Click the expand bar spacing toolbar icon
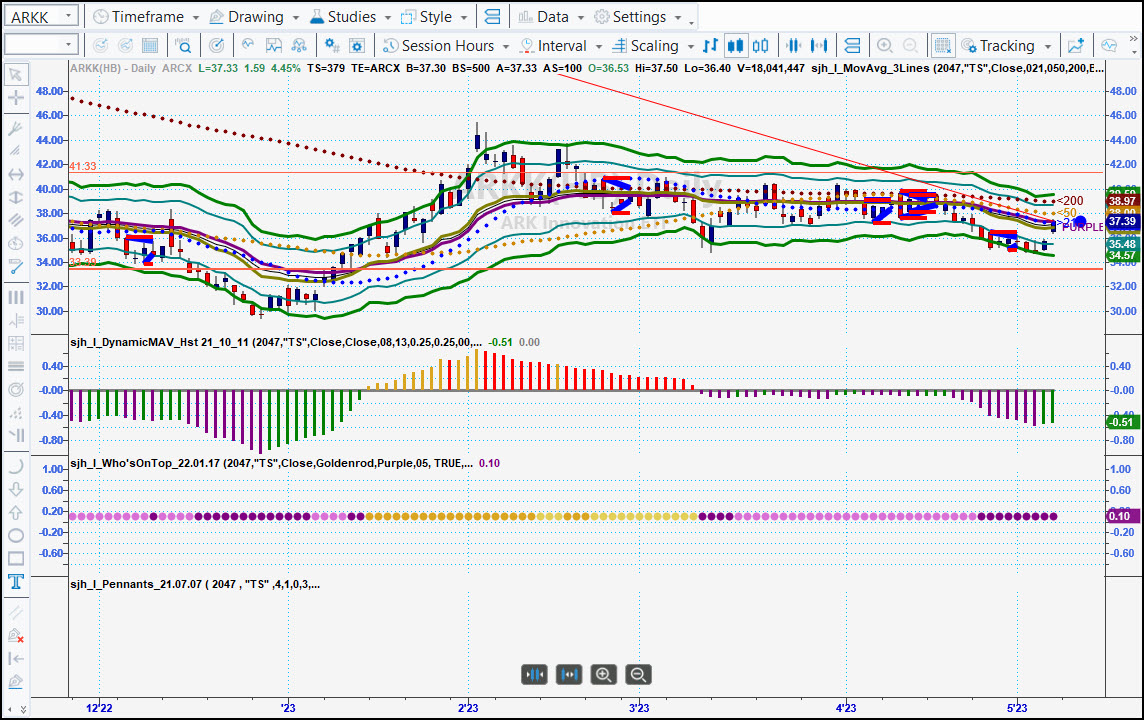This screenshot has width=1144, height=720. [x=819, y=45]
